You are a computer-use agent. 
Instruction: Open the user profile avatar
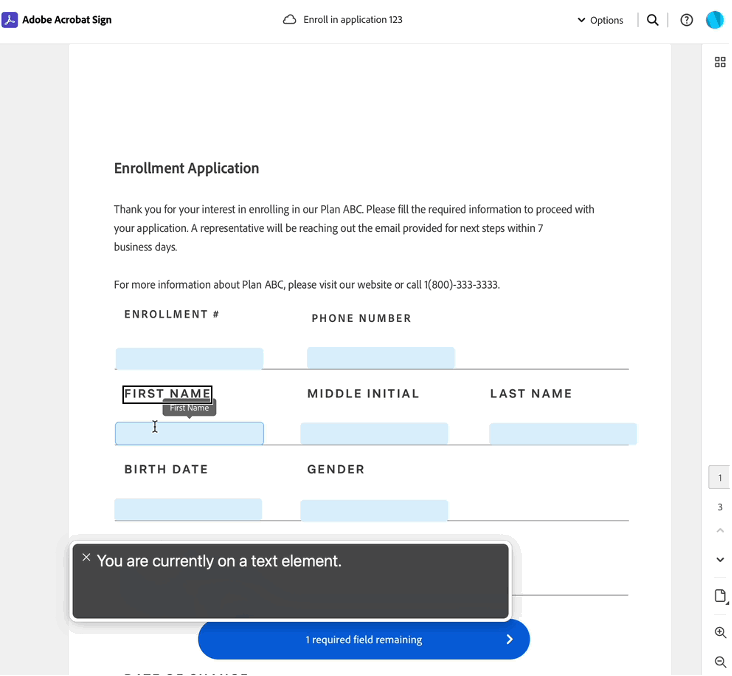(x=714, y=20)
